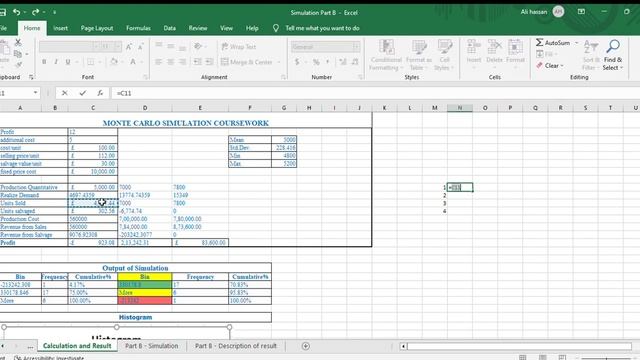Click the yellow Bin header cell
This screenshot has height=360, width=640.
tap(145, 277)
